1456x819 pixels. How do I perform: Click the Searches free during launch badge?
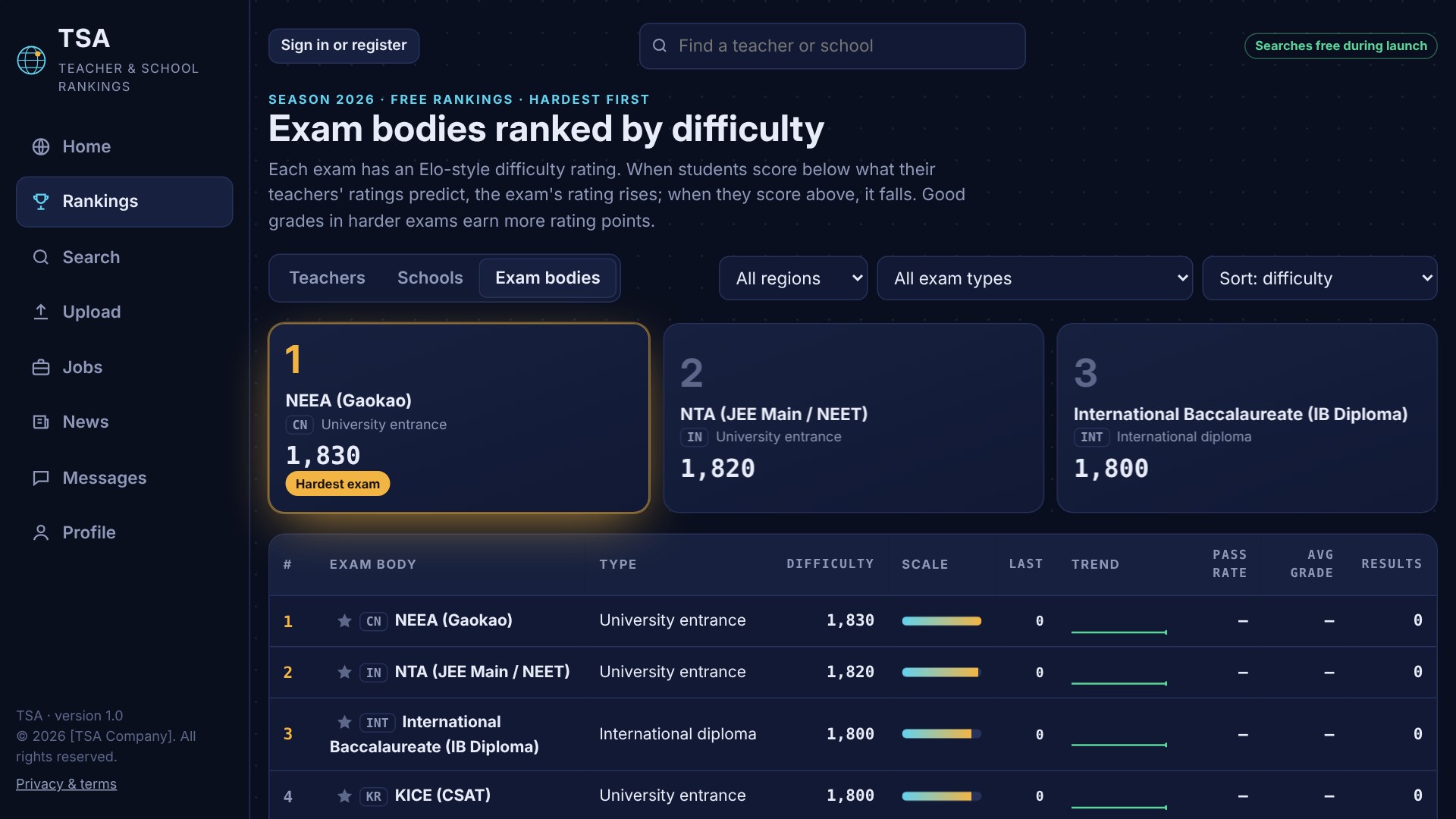pyautogui.click(x=1341, y=45)
